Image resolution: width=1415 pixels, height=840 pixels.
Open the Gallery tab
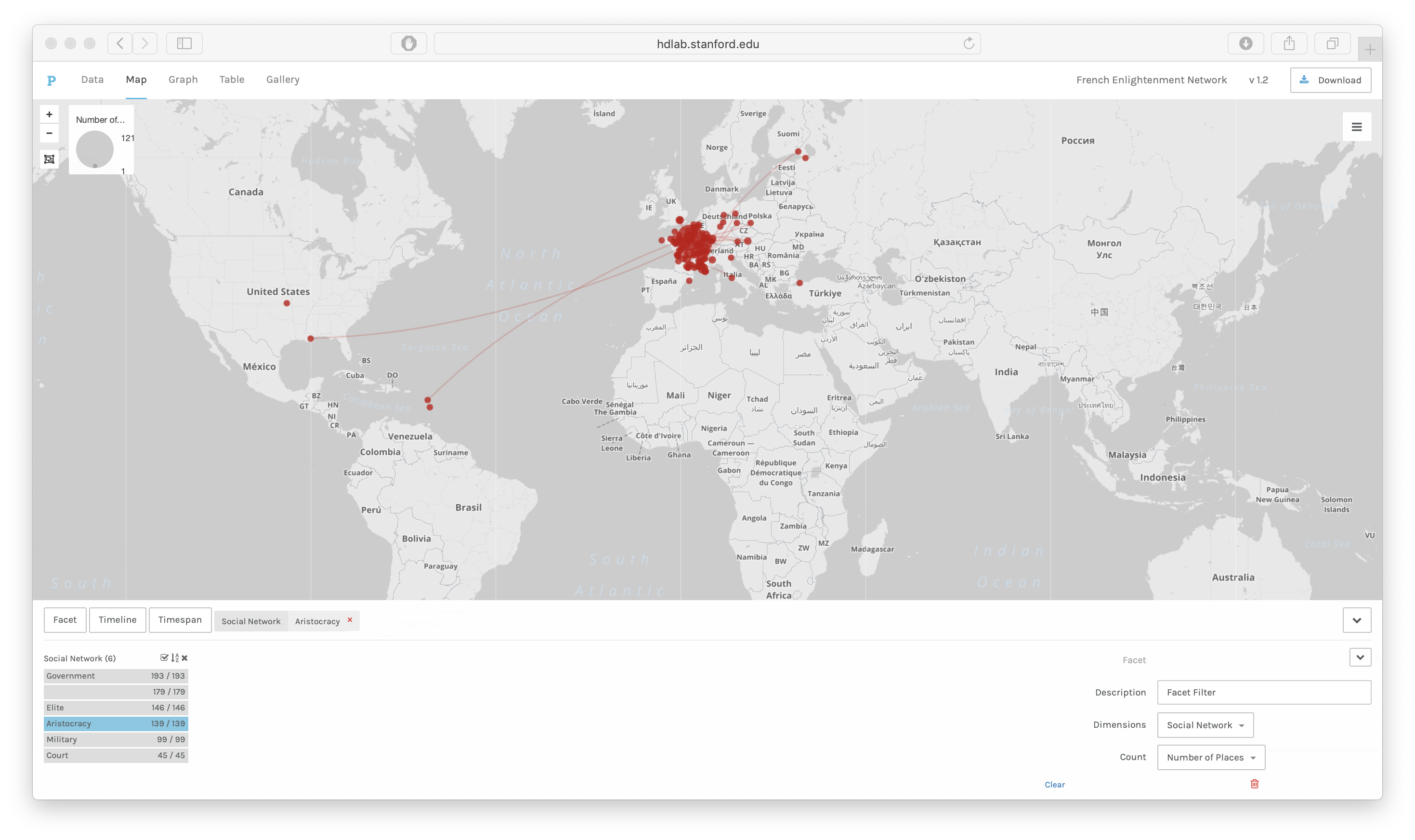pos(283,79)
